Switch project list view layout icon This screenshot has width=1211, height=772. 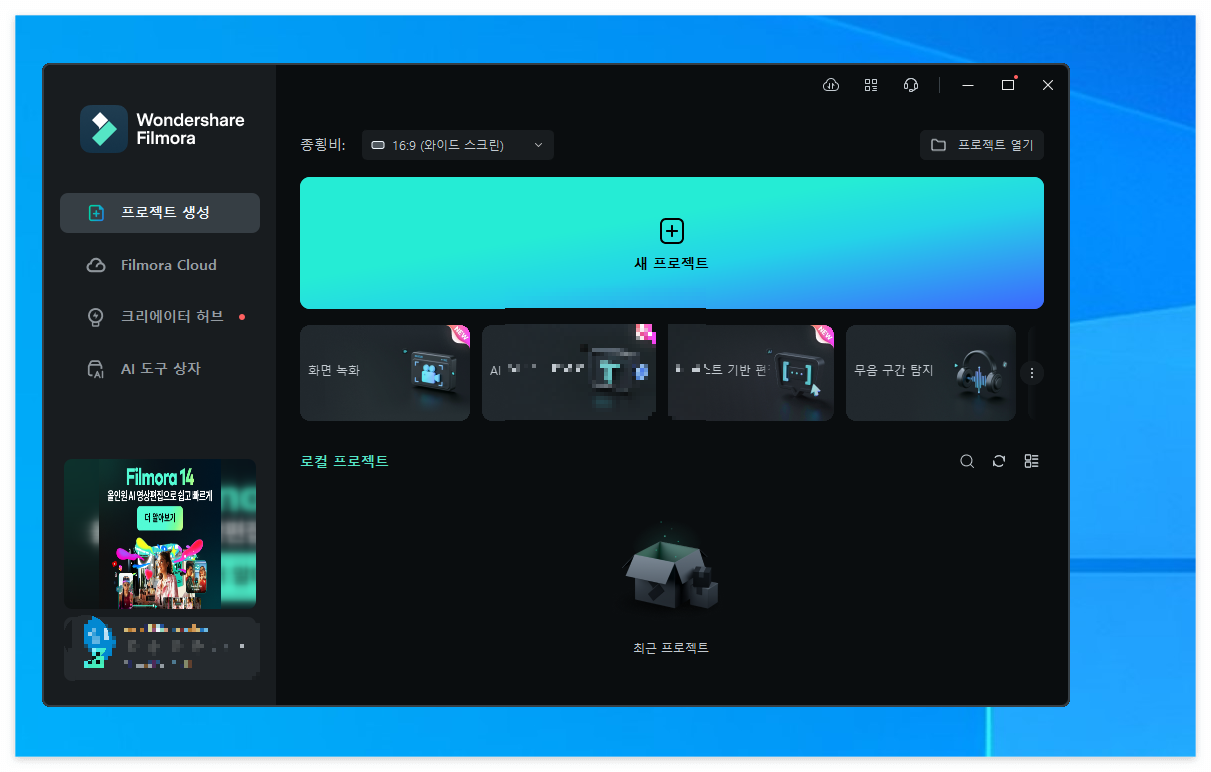click(x=1032, y=461)
